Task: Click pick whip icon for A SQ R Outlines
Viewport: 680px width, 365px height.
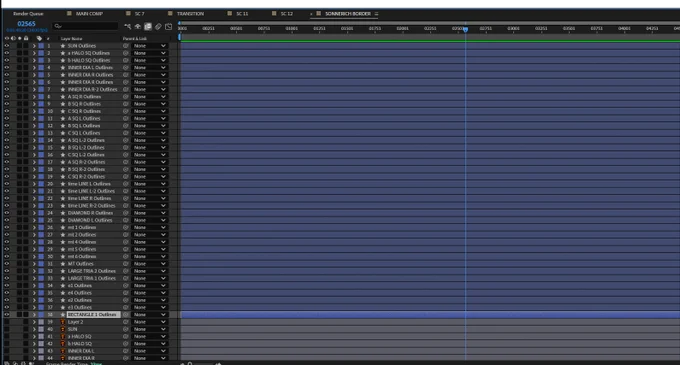Action: click(x=126, y=96)
